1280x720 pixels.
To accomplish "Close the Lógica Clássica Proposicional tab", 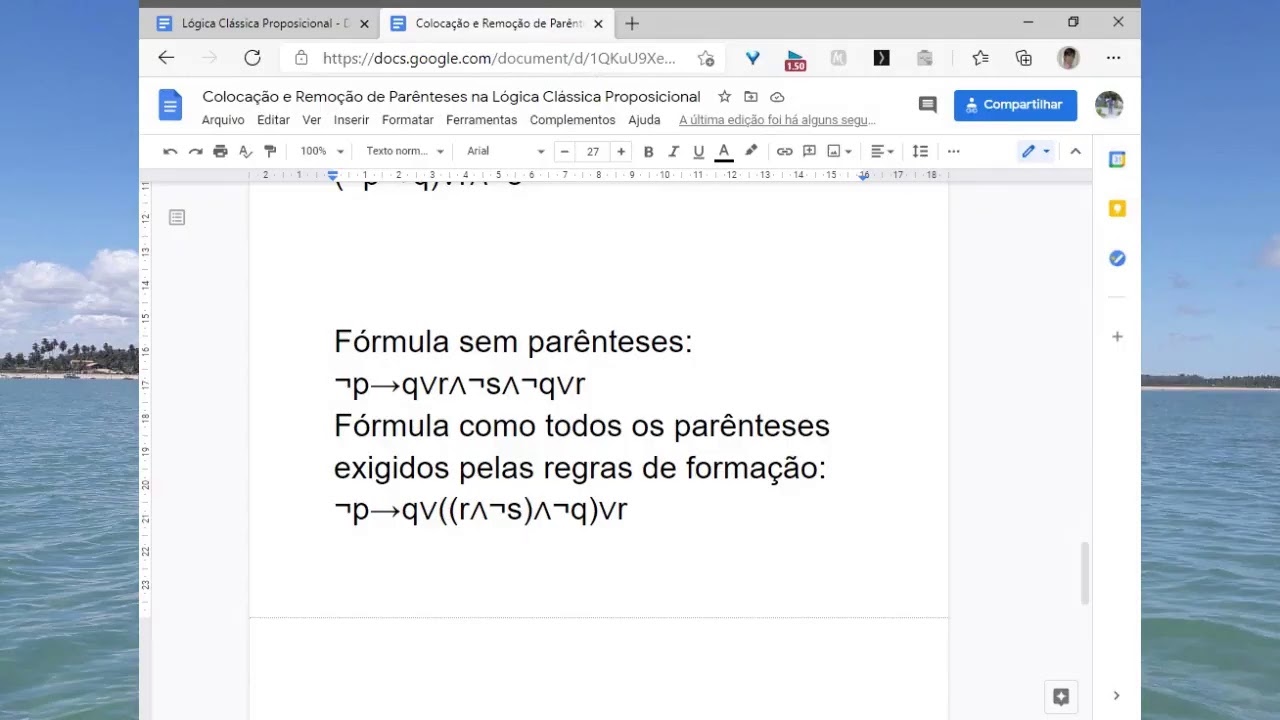I will pos(364,23).
